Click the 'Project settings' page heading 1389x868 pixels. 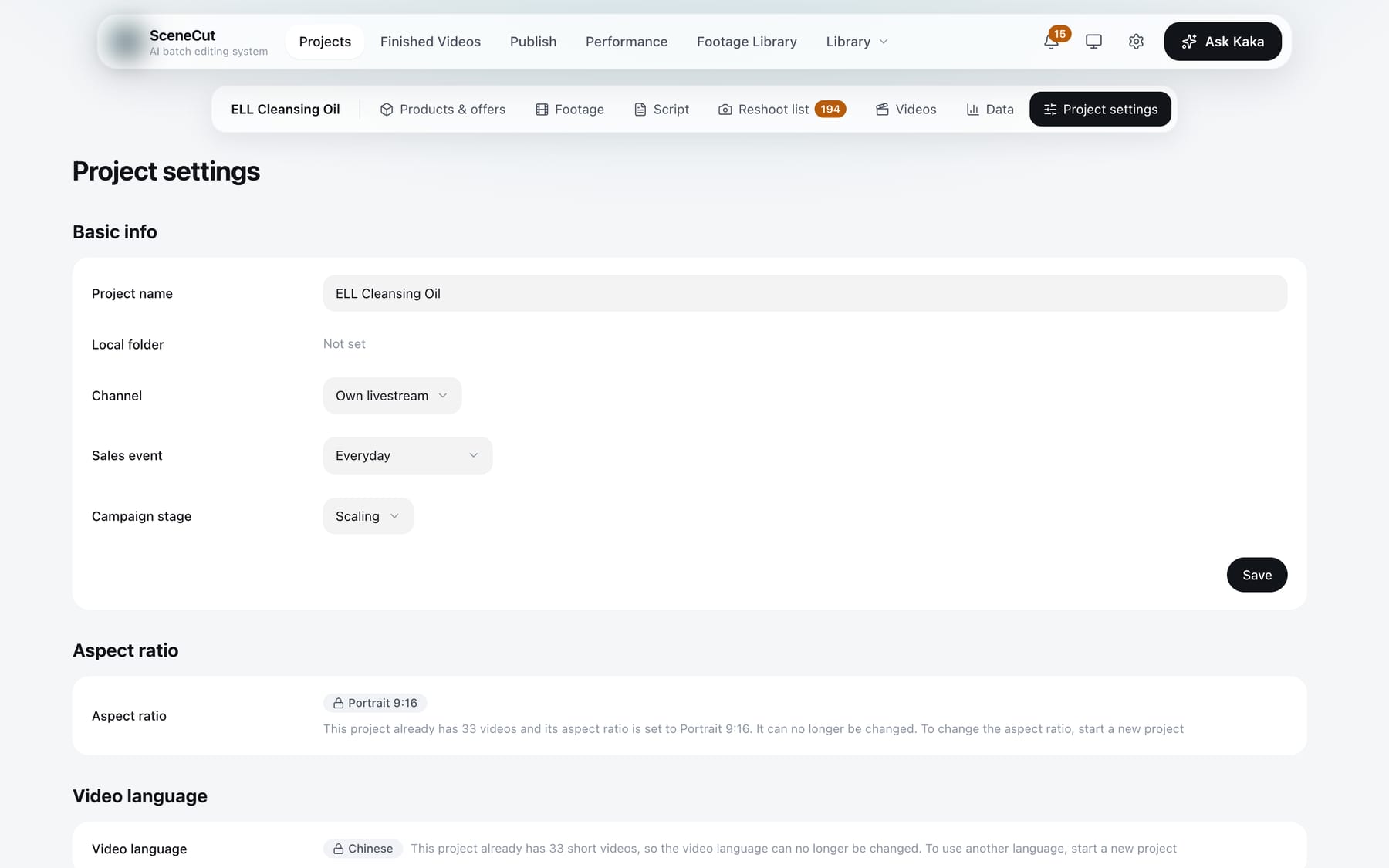(166, 171)
